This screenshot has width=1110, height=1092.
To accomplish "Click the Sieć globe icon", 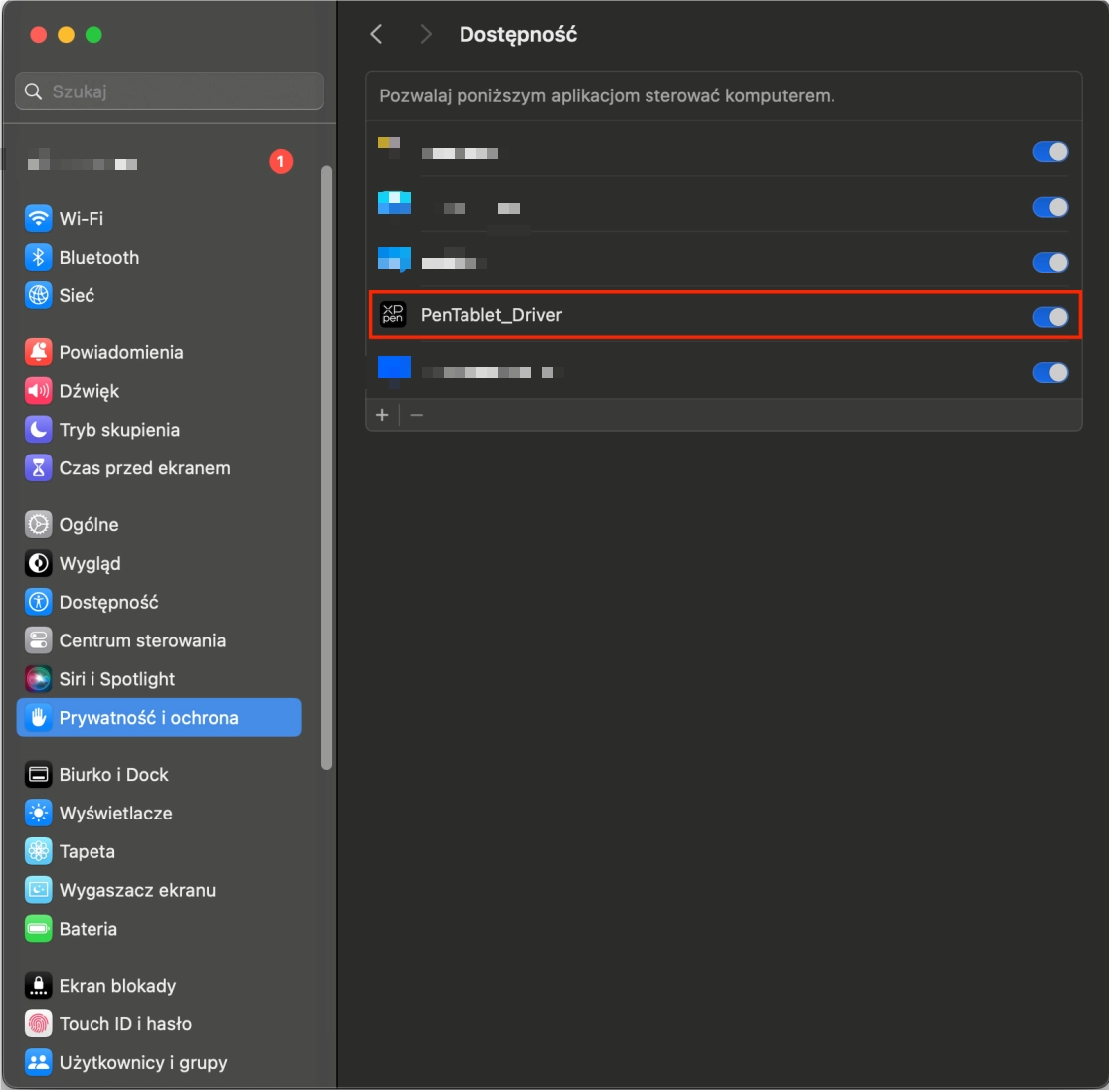I will (38, 295).
